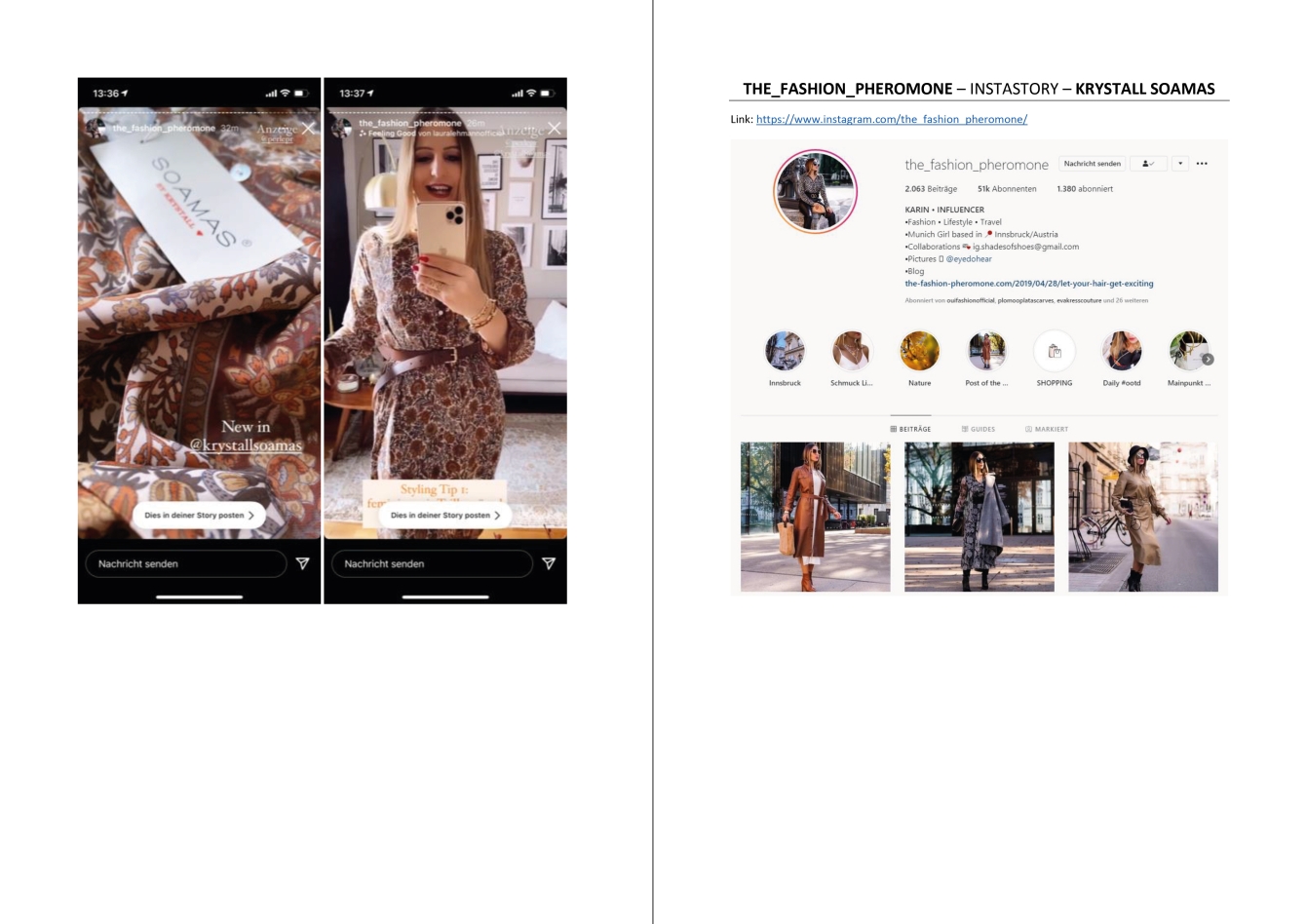Image resolution: width=1306 pixels, height=924 pixels.
Task: Tap send arrow icon in right story
Action: click(x=549, y=563)
